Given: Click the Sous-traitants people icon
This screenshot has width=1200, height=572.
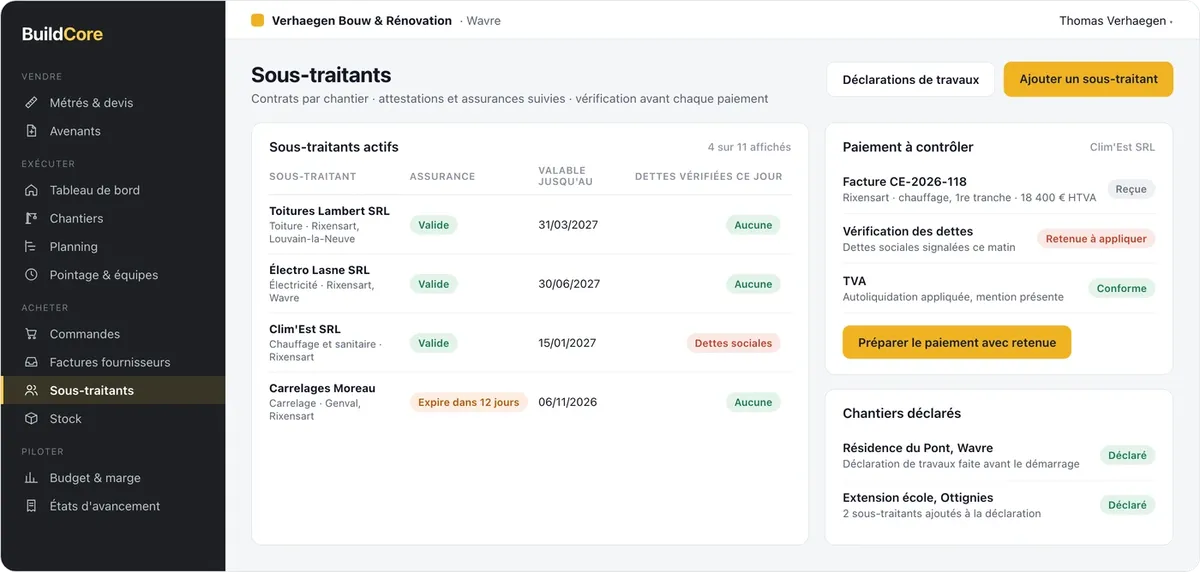Looking at the screenshot, I should [31, 390].
